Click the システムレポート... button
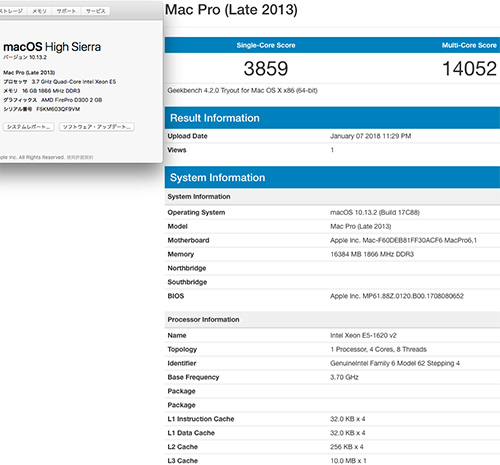Viewport: 500px width, 465px height. (28, 127)
